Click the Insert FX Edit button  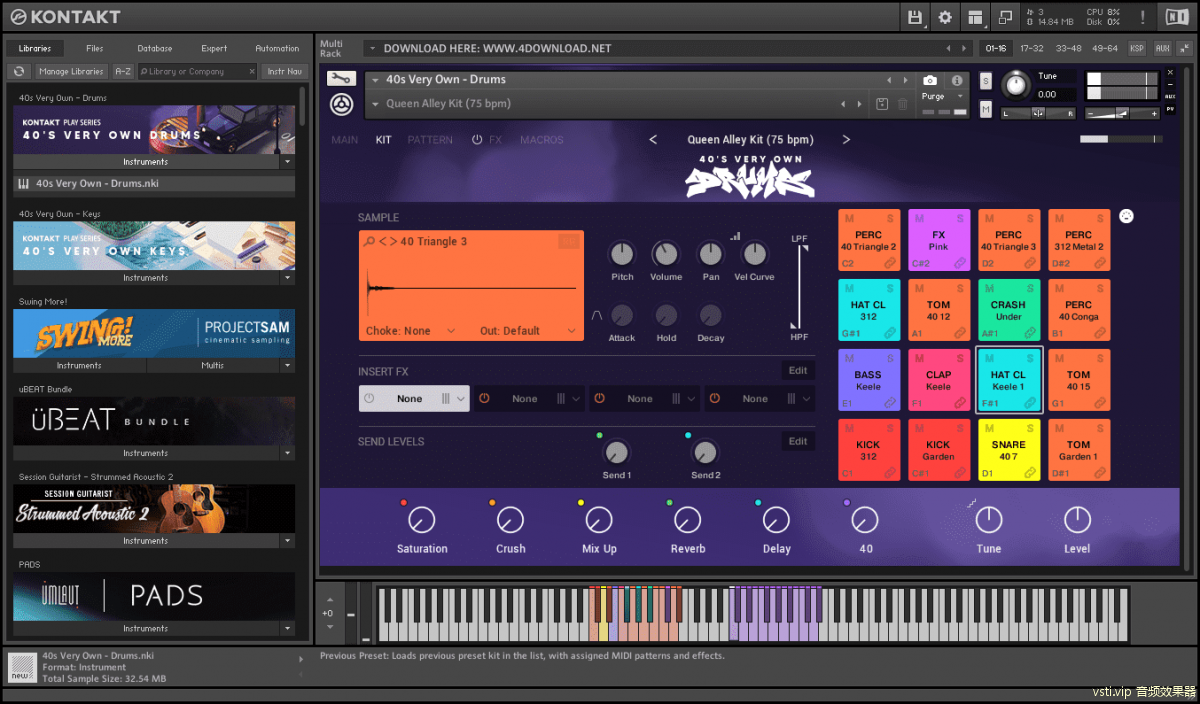pos(798,370)
